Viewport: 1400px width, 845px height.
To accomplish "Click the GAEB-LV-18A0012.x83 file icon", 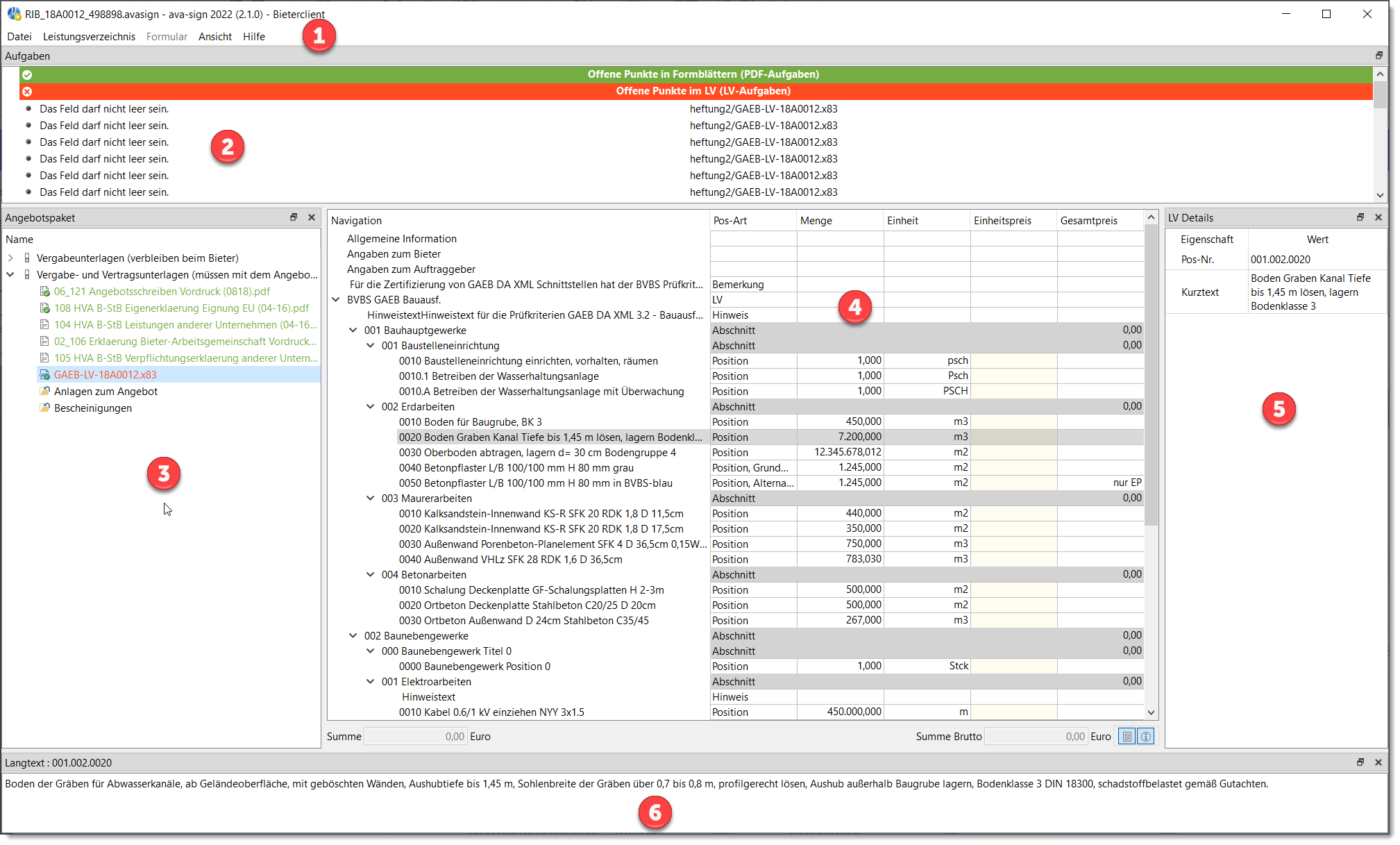I will [x=44, y=375].
